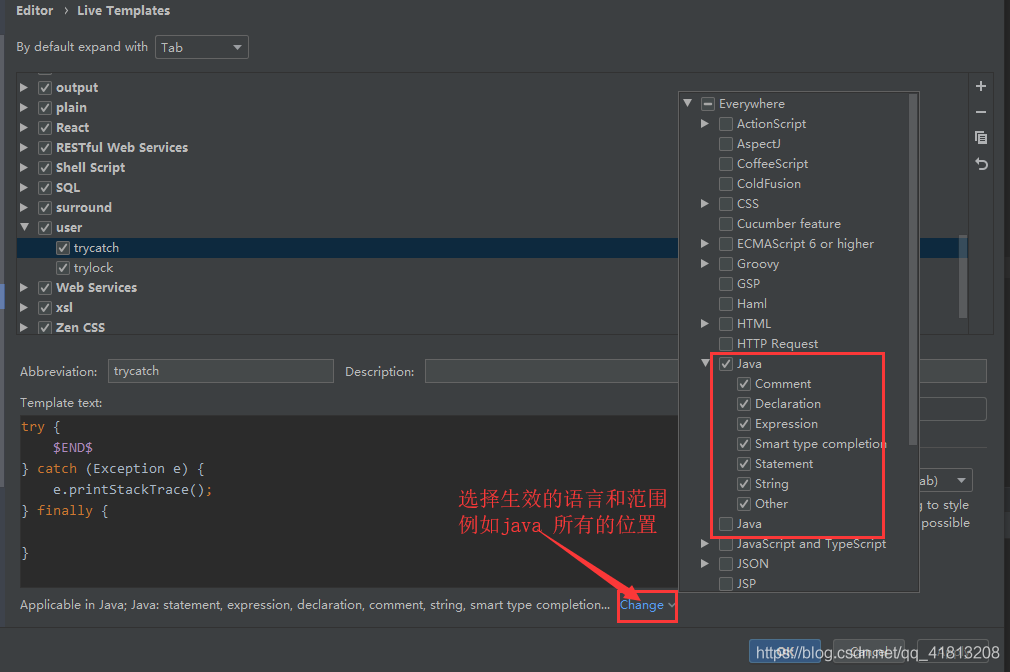
Task: Toggle the React template group checkbox
Action: coord(45,128)
